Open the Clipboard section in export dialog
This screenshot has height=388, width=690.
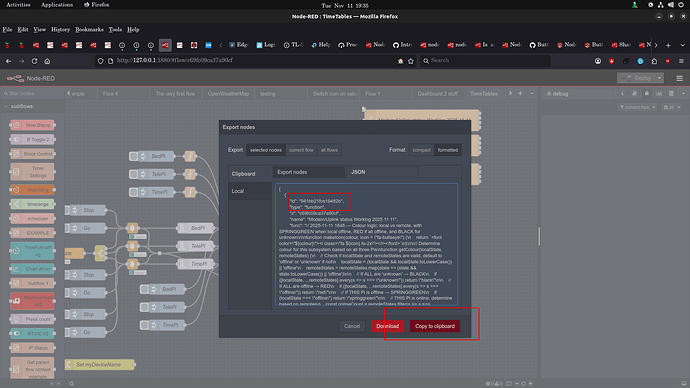pyautogui.click(x=250, y=174)
